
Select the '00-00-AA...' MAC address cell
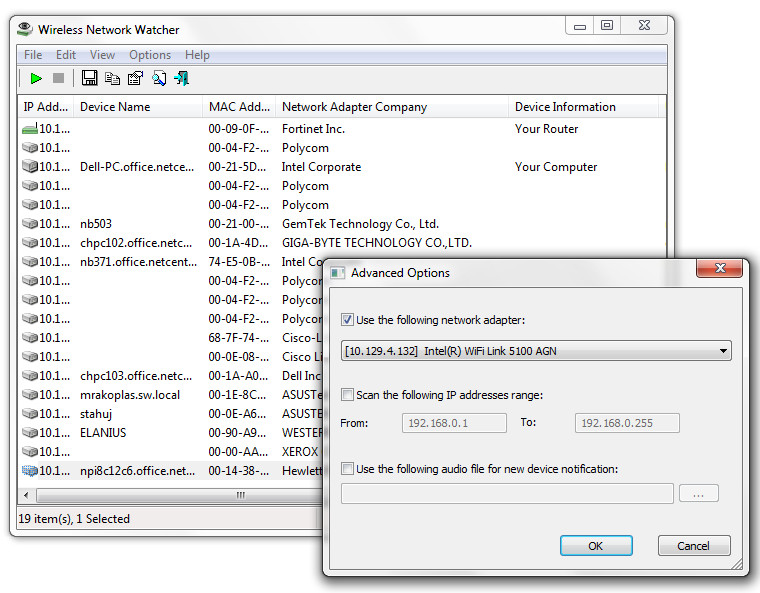(238, 452)
